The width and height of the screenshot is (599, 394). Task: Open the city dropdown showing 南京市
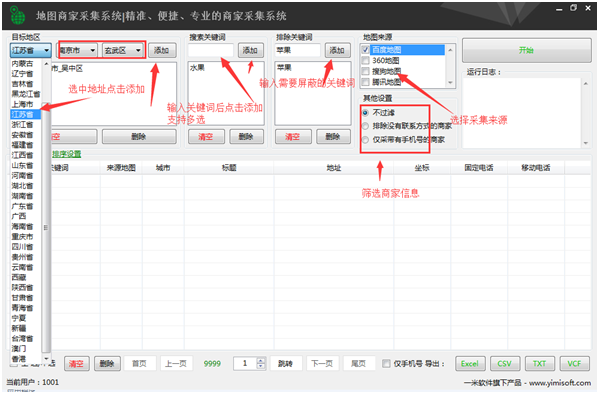[78, 50]
